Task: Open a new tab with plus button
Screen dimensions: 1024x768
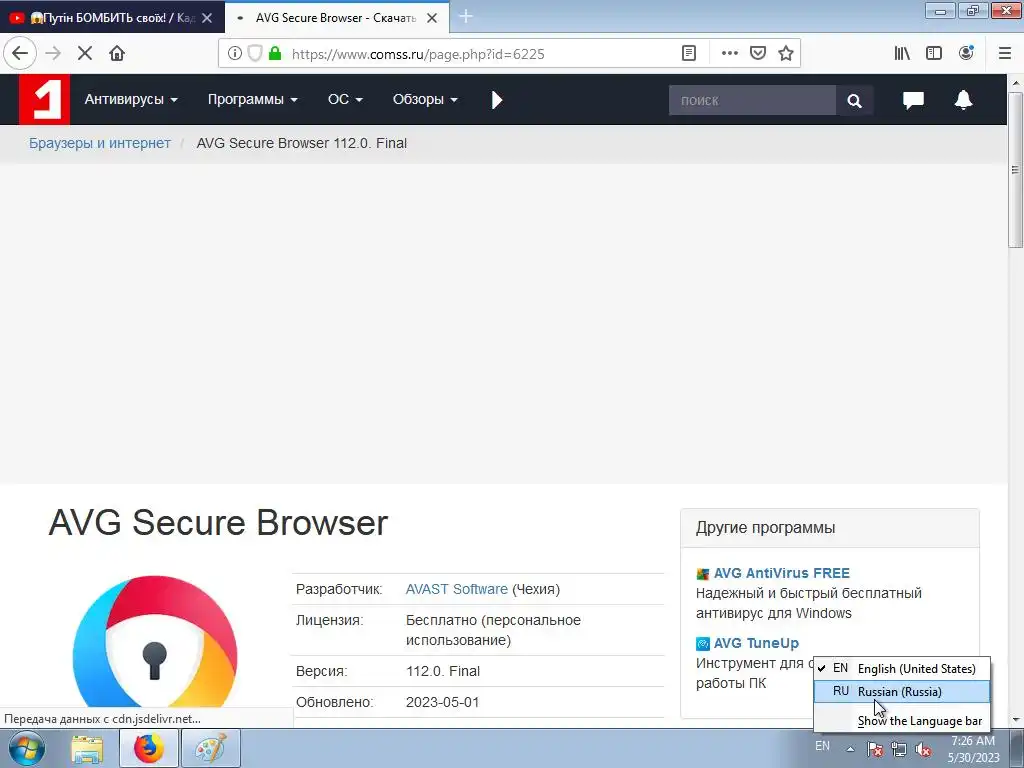Action: tap(466, 16)
